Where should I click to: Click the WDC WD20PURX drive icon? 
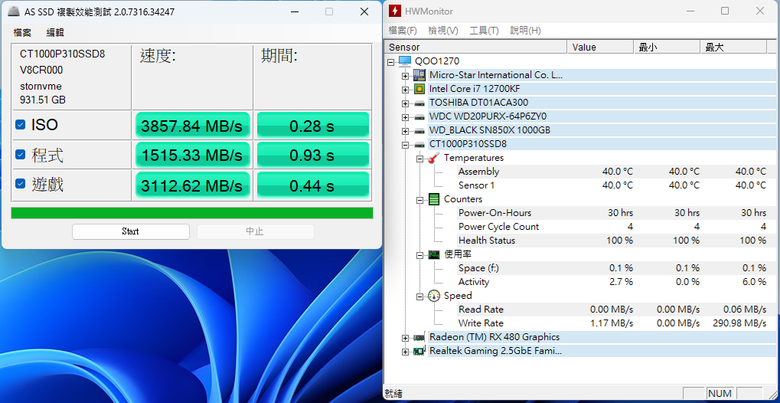coord(419,117)
